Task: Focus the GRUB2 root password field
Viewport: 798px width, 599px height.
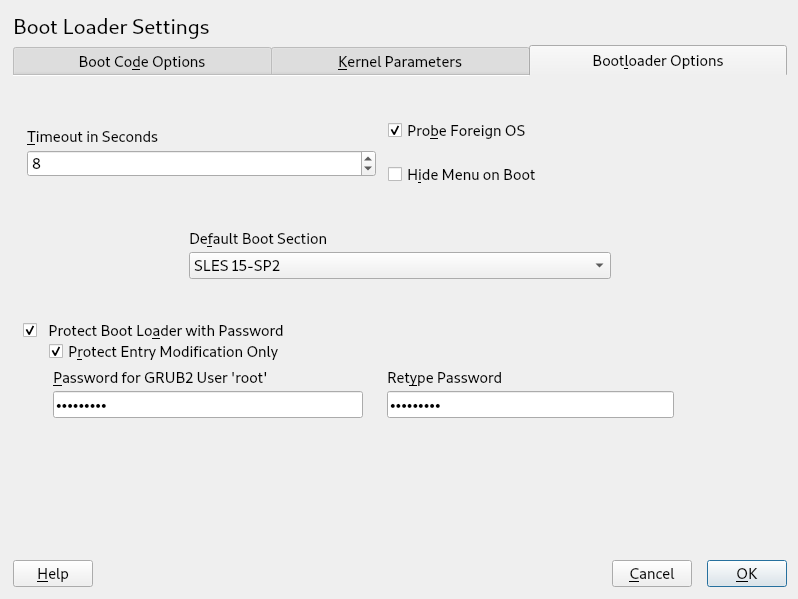Action: tap(207, 404)
